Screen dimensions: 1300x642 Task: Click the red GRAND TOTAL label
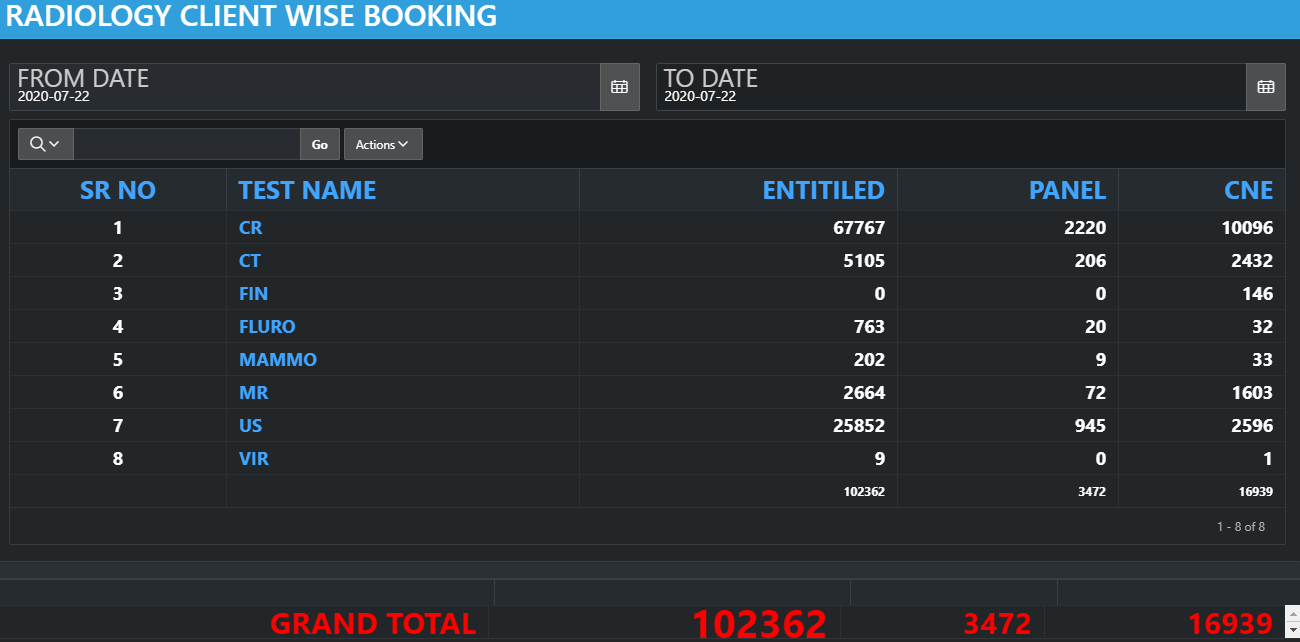pyautogui.click(x=373, y=624)
